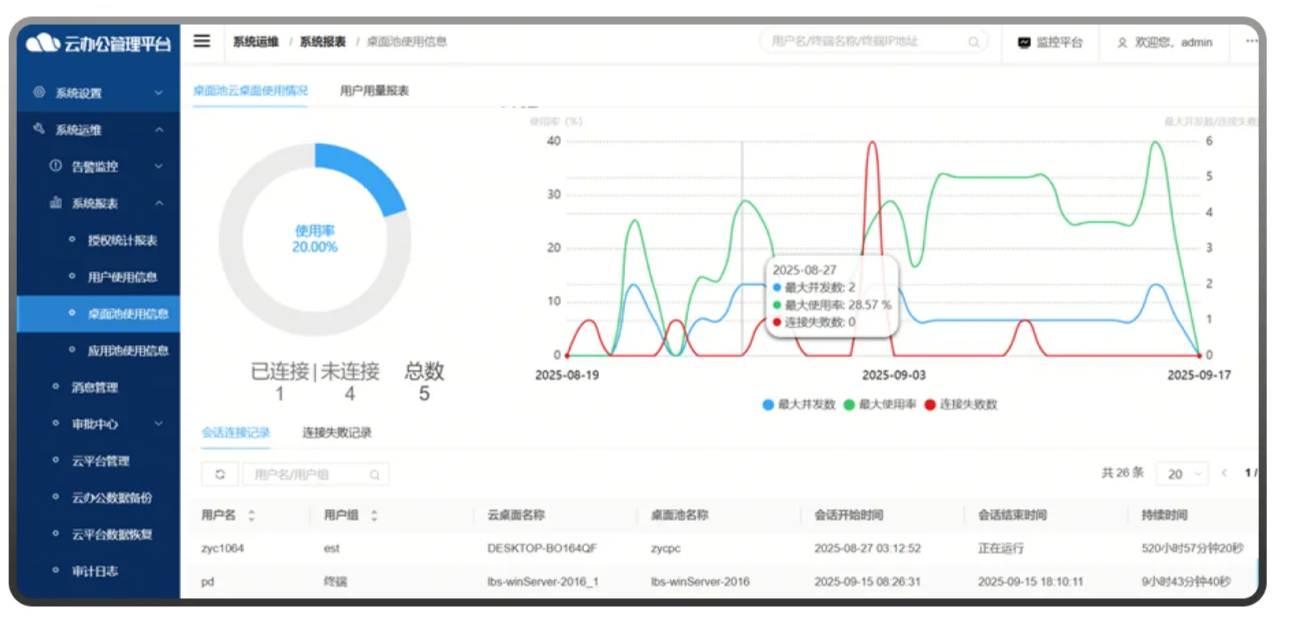The image size is (1308, 640).
Task: Collapse the sidebar with the hamburger icon
Action: click(202, 41)
